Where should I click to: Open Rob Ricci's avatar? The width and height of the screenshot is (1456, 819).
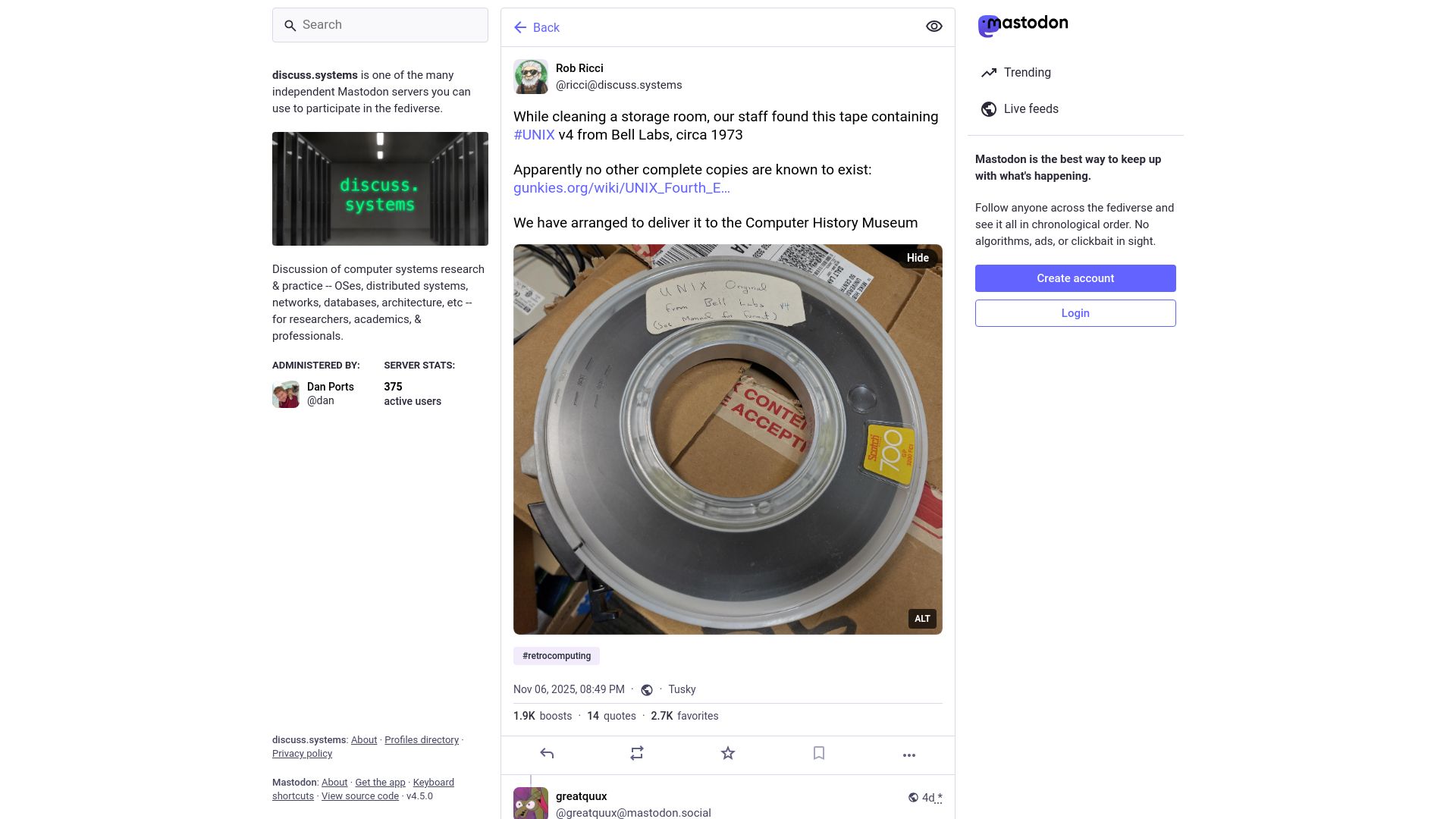(531, 77)
